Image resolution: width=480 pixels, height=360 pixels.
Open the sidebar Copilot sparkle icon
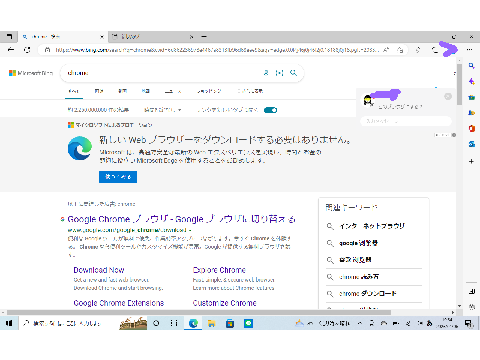[x=471, y=81]
